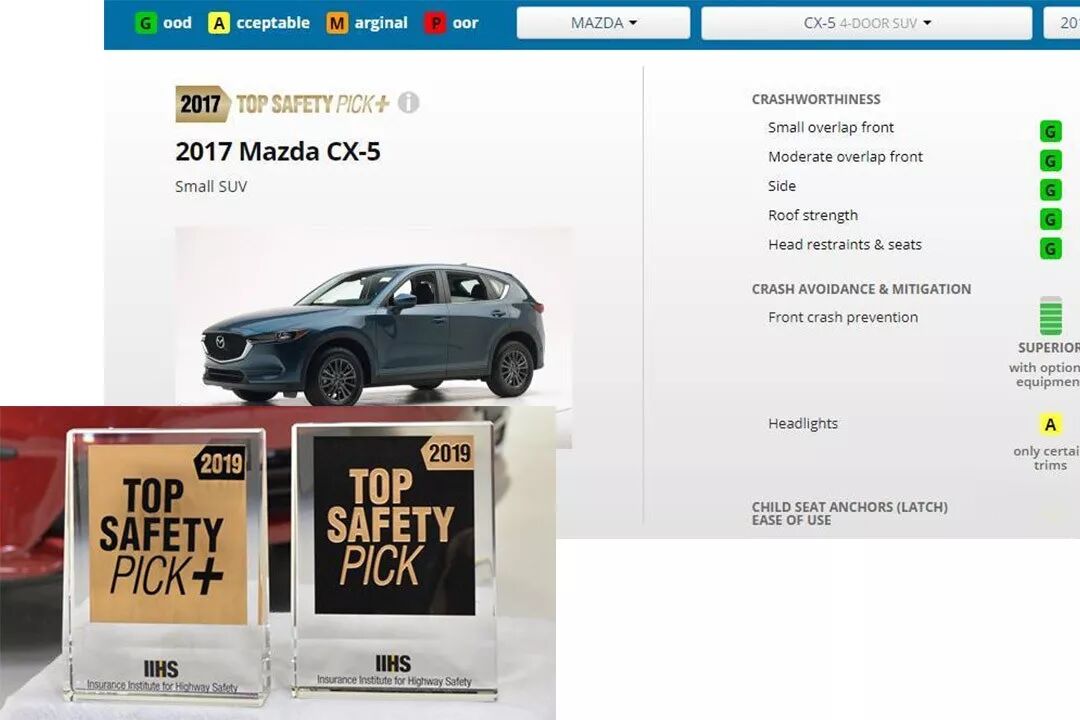Click the Head restraints & seats G icon

(x=1050, y=248)
